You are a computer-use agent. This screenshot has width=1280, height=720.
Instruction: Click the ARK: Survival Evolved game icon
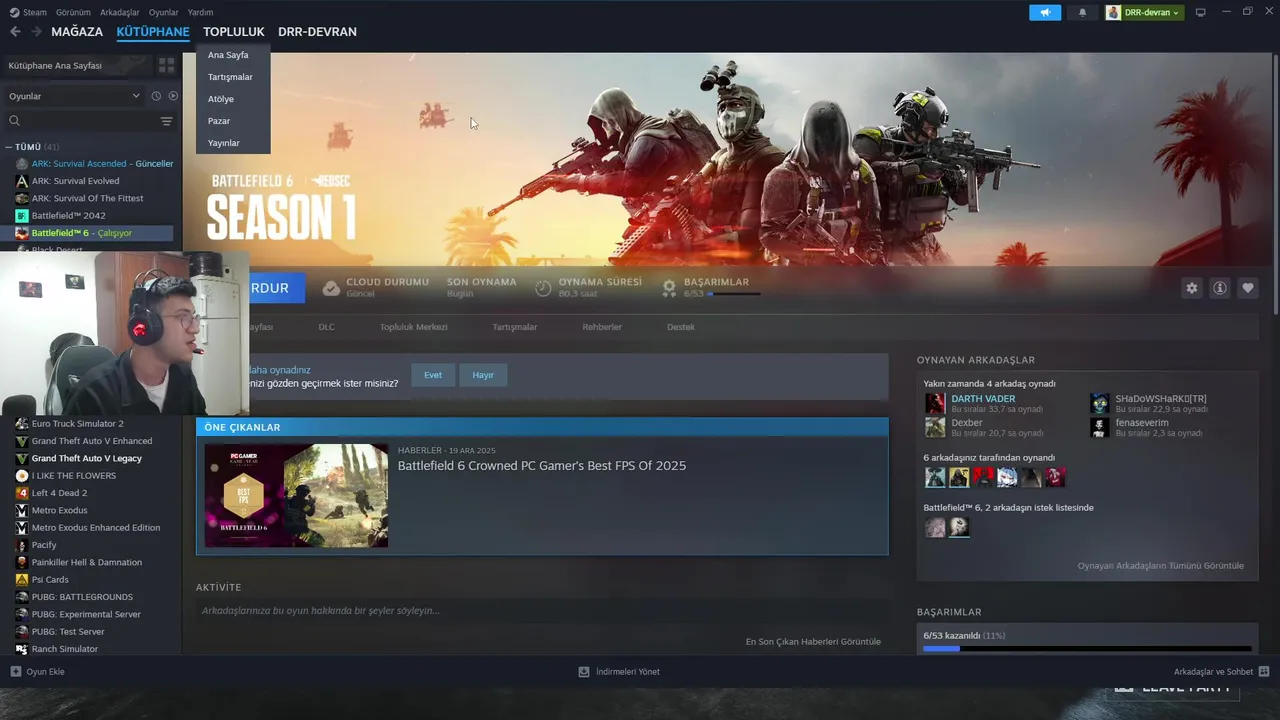coord(22,181)
